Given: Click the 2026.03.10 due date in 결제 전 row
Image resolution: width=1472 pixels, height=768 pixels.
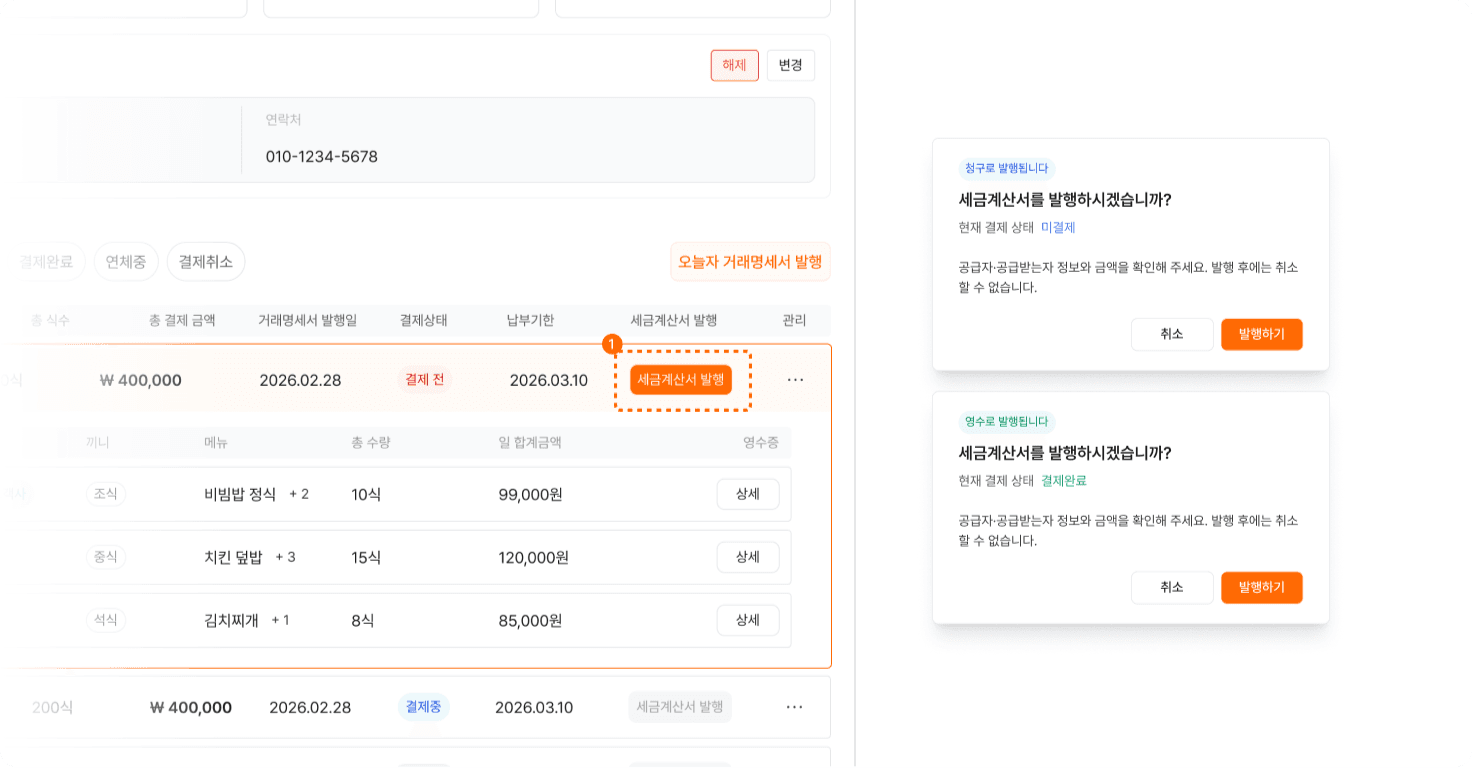Looking at the screenshot, I should tap(549, 380).
